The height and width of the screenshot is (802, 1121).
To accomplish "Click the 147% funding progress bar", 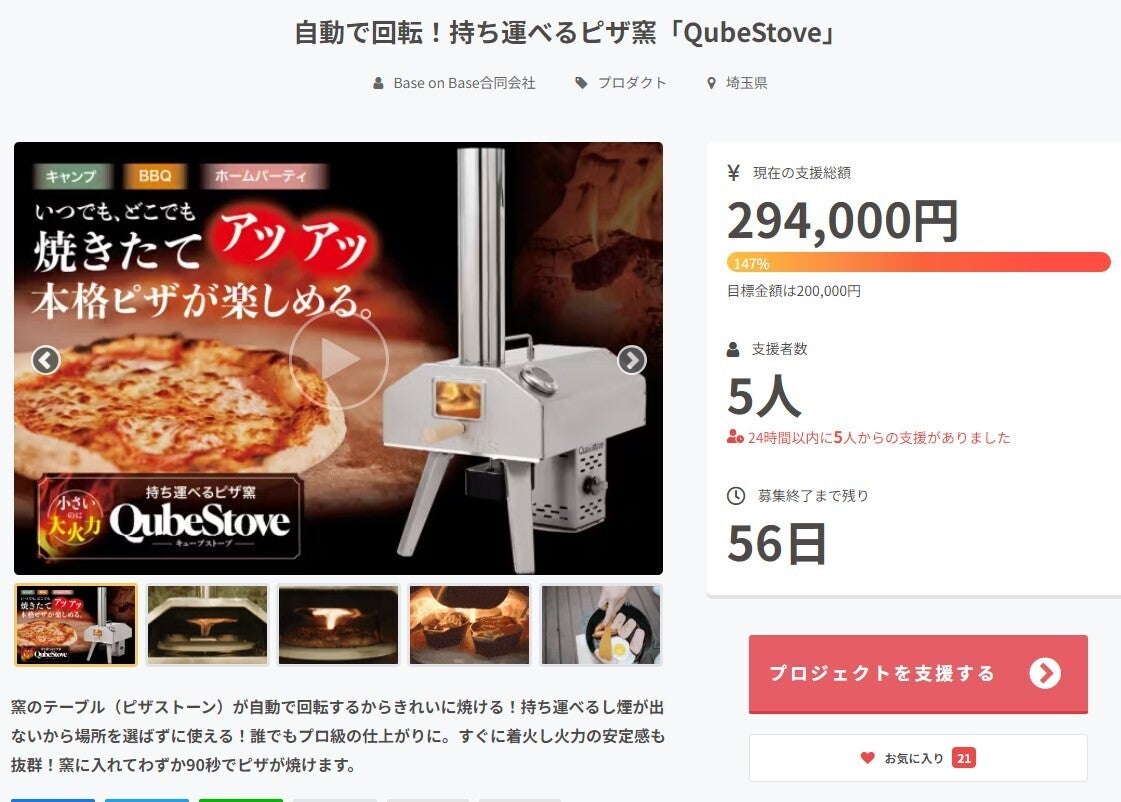I will point(918,262).
